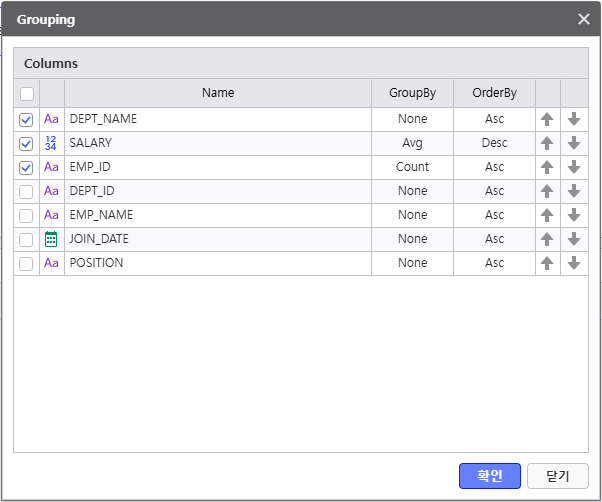The width and height of the screenshot is (602, 502).
Task: Click the 확인 confirm button
Action: coord(490,476)
